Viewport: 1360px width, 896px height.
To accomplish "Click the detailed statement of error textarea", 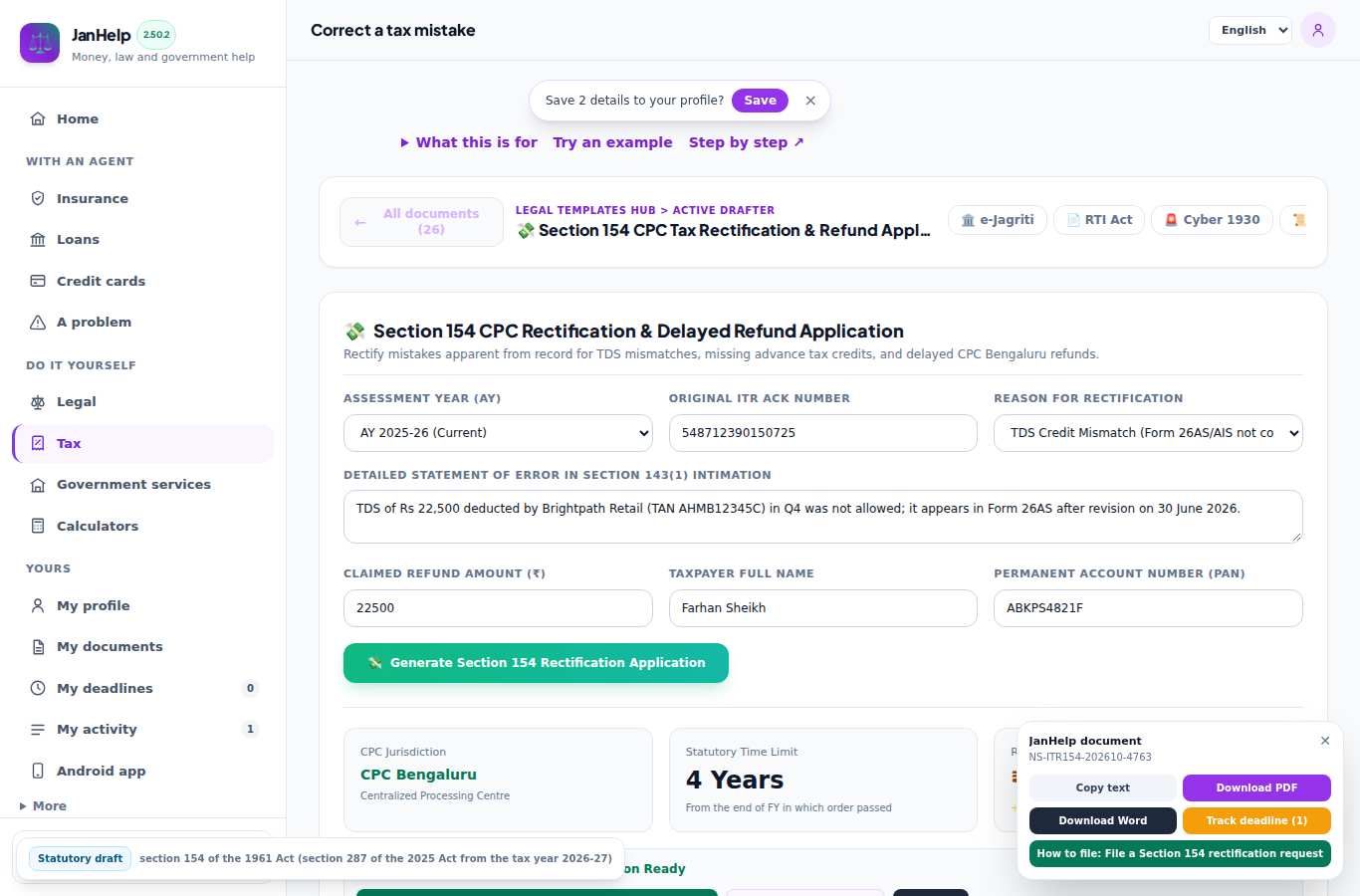I will (x=823, y=517).
